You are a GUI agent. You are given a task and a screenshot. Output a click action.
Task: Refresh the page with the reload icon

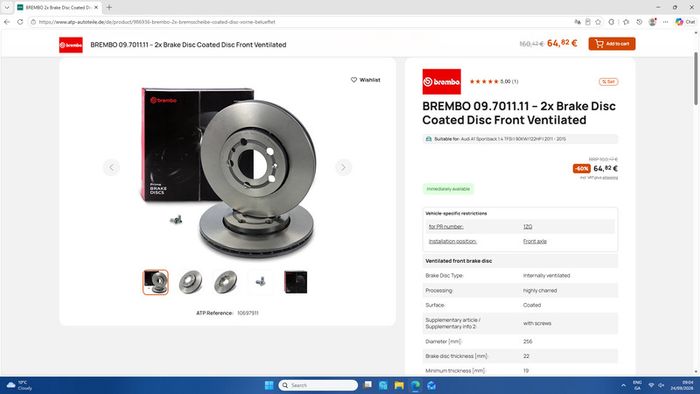click(20, 22)
